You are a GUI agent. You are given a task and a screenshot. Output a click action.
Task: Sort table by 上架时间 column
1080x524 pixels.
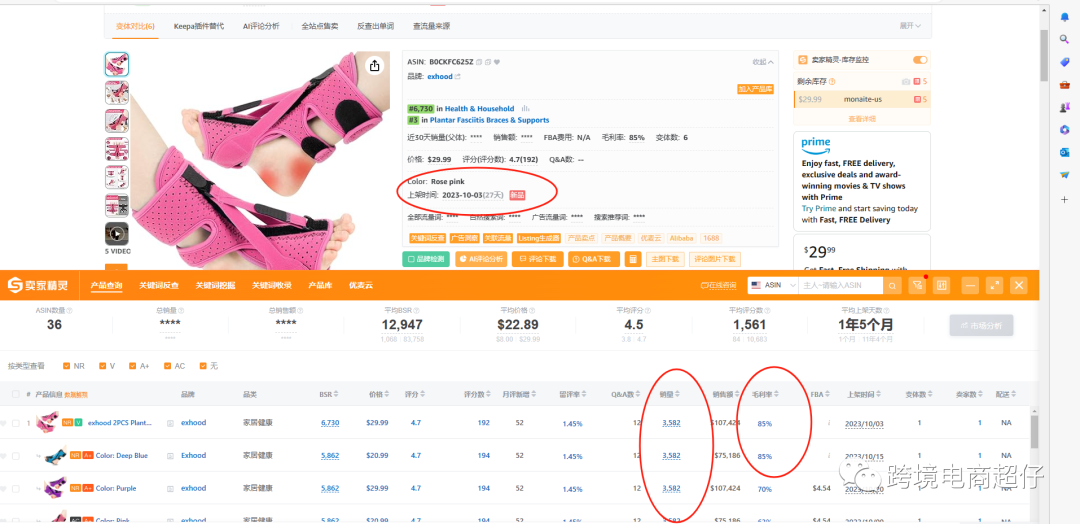(864, 395)
